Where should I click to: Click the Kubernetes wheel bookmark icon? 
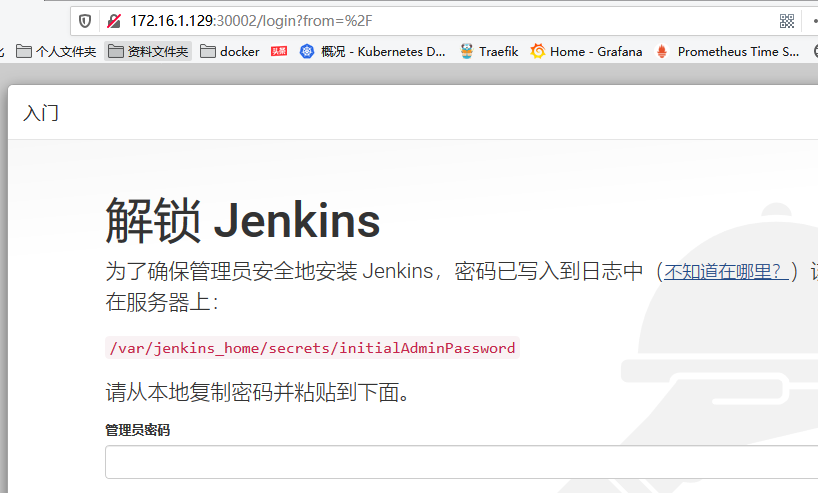click(x=307, y=51)
